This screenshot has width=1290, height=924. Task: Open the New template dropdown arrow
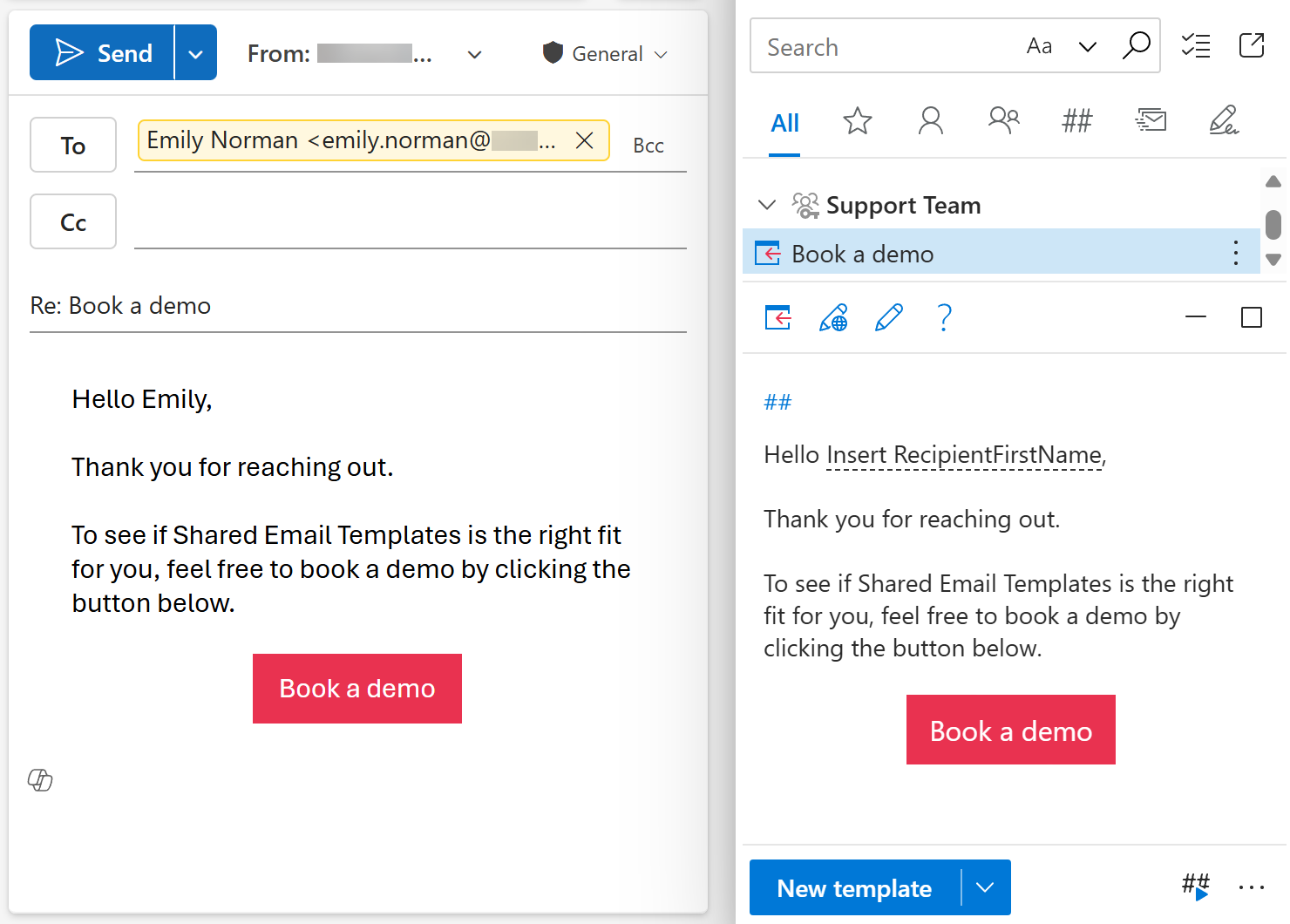coord(986,887)
